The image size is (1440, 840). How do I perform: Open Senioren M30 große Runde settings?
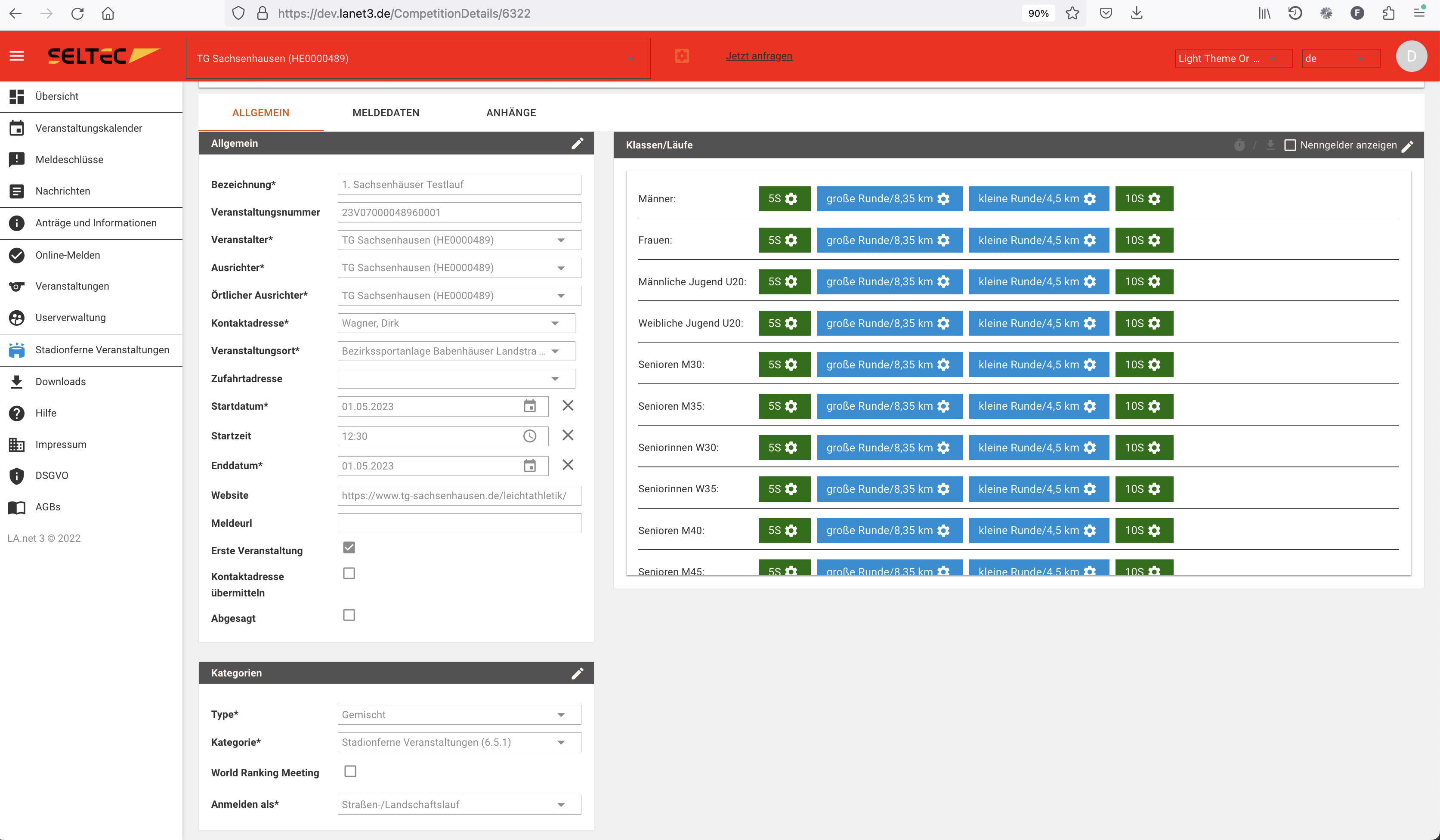944,364
